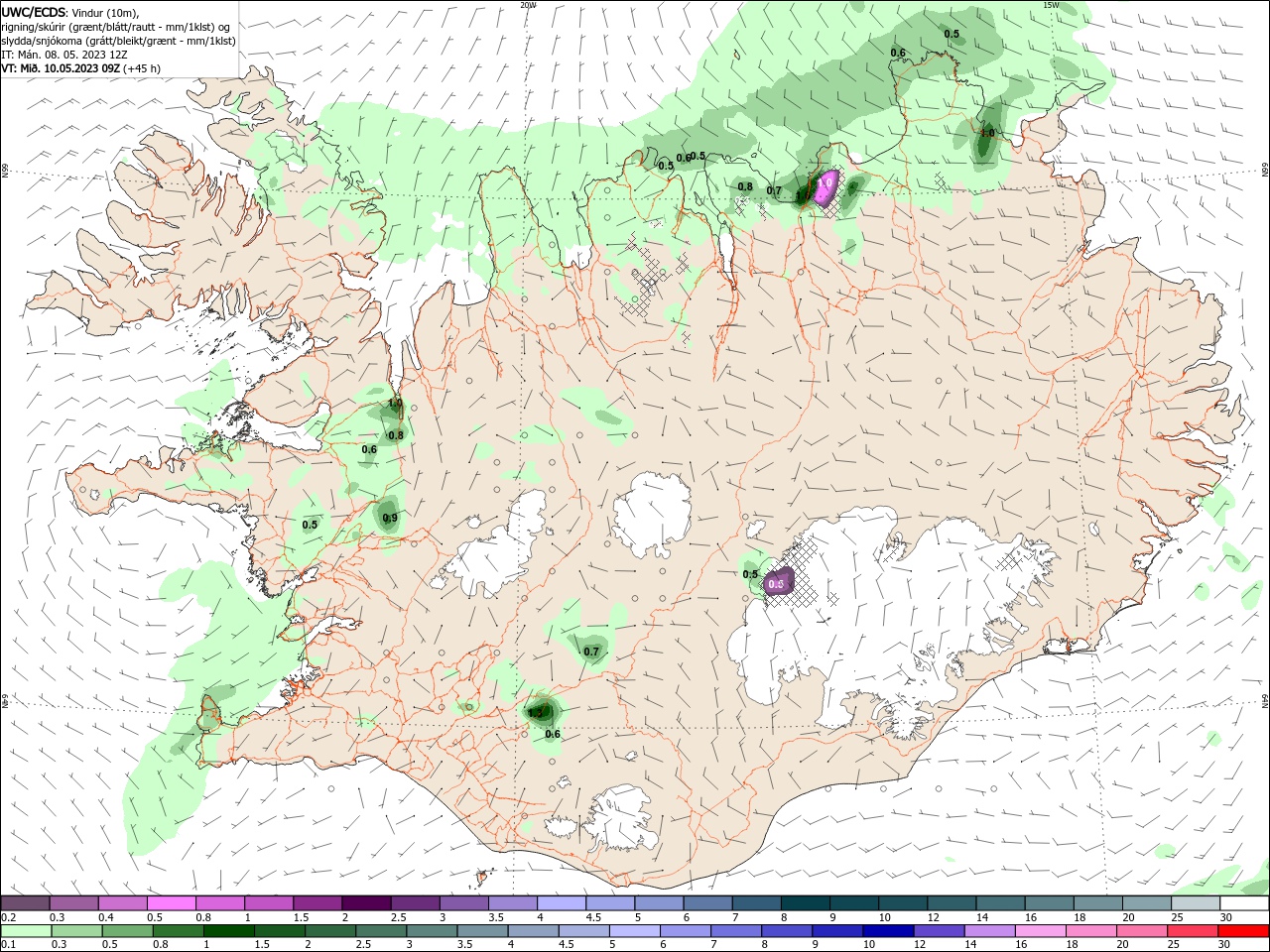The image size is (1270, 952).
Task: Click the 0.6 label off the northeast peninsula
Action: pyautogui.click(x=898, y=53)
